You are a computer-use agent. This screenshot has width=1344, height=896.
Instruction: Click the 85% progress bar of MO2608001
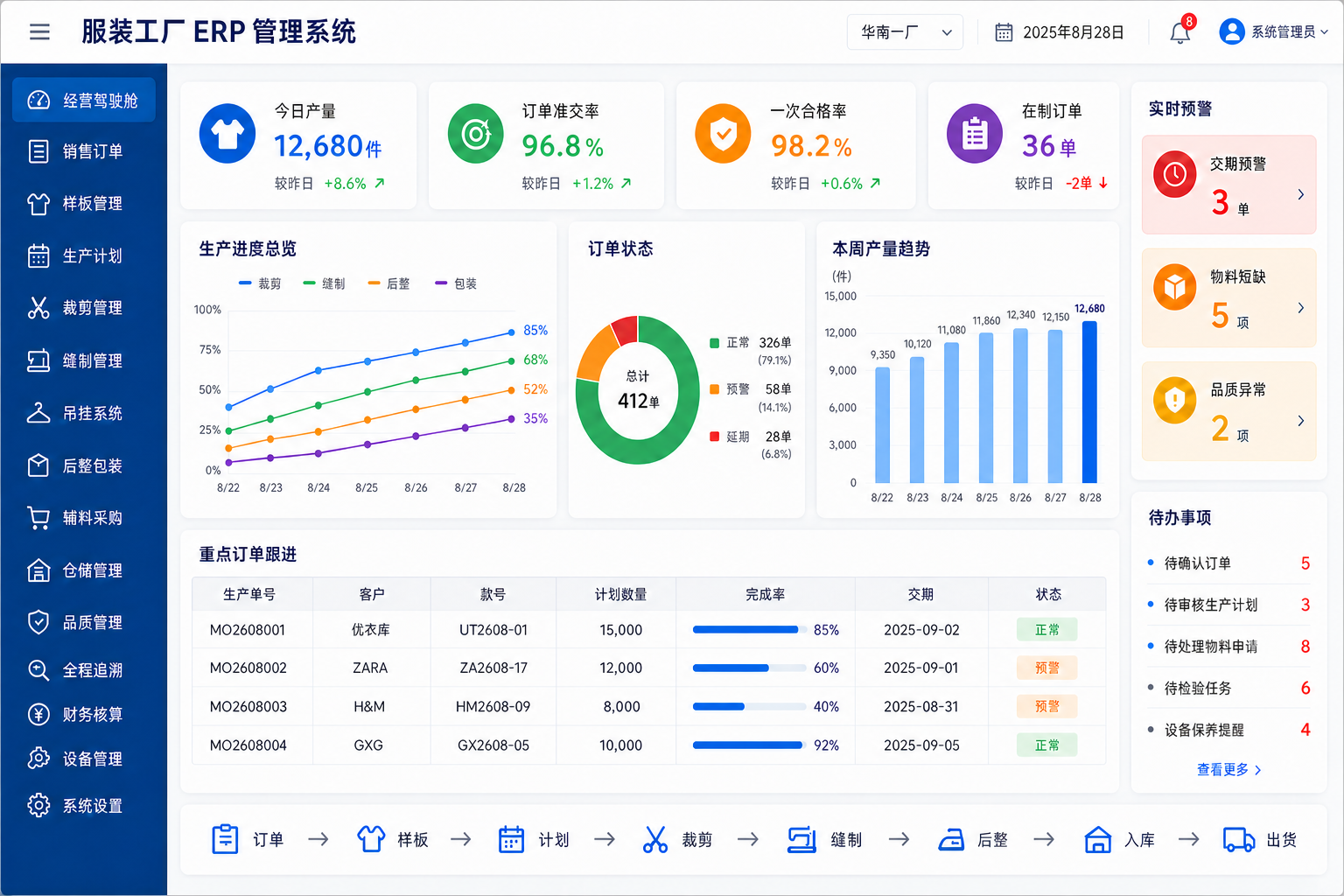point(749,630)
